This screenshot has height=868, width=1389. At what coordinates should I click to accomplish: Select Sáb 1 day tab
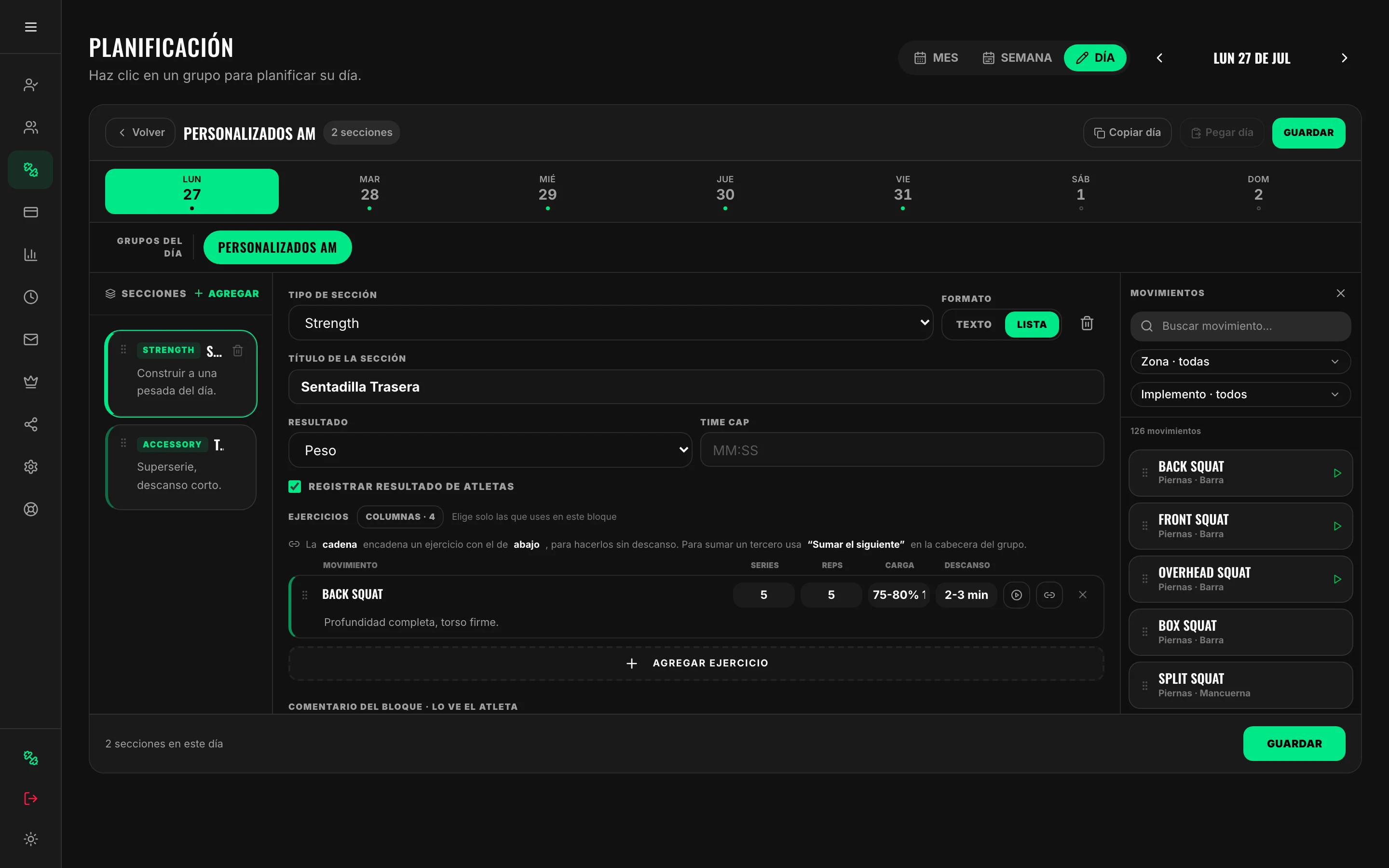[x=1080, y=191]
